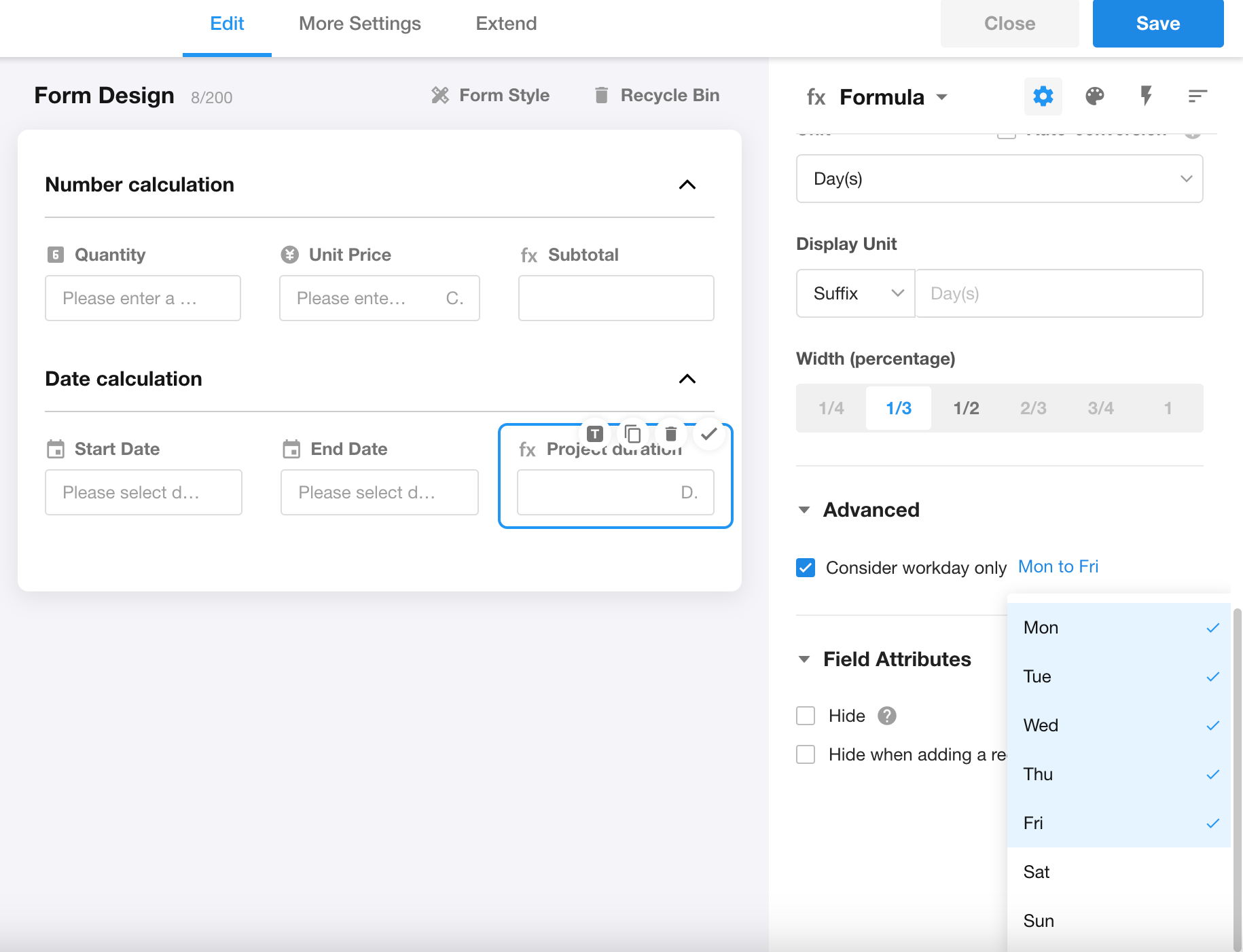
Task: Open the Recycle Bin
Action: [x=657, y=96]
